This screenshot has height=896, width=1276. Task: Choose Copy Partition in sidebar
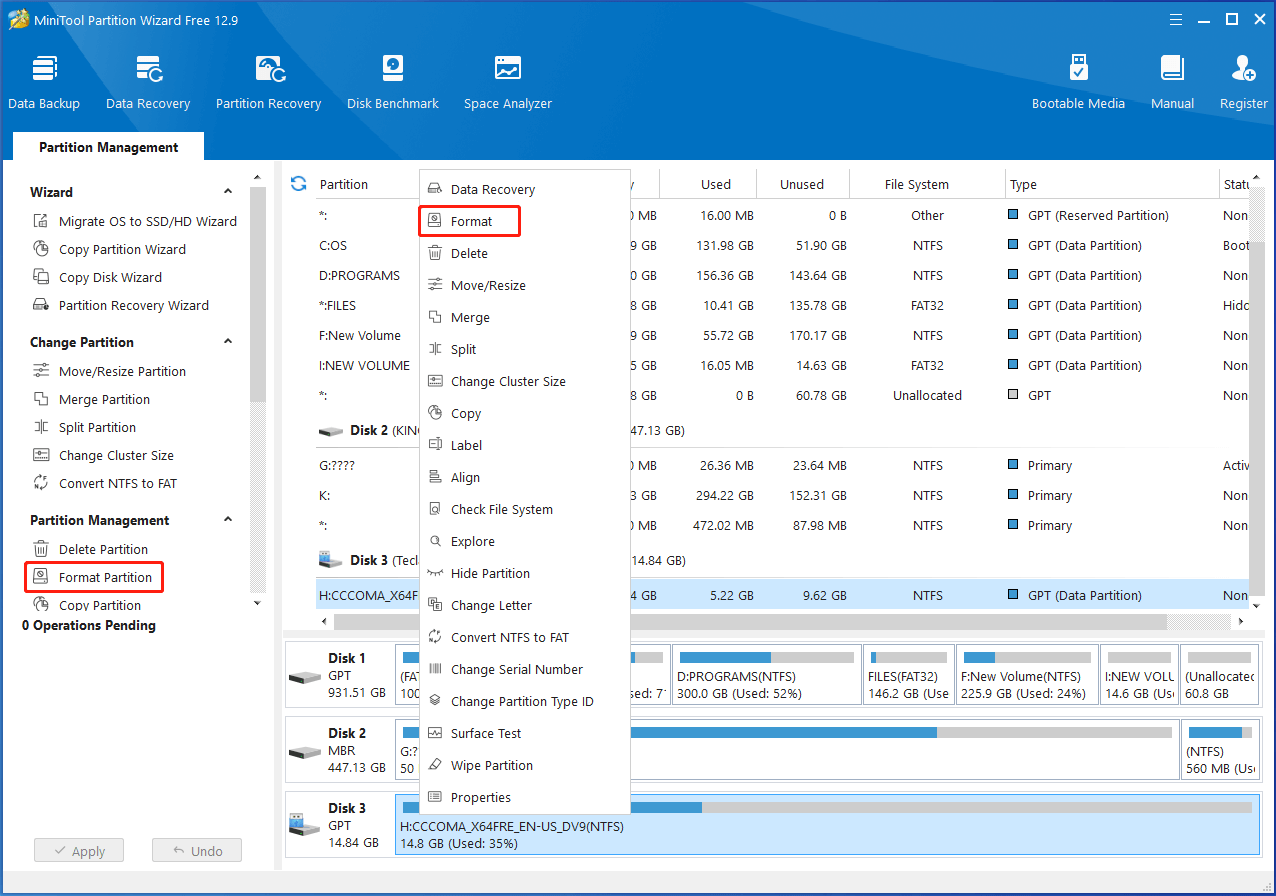pyautogui.click(x=87, y=605)
